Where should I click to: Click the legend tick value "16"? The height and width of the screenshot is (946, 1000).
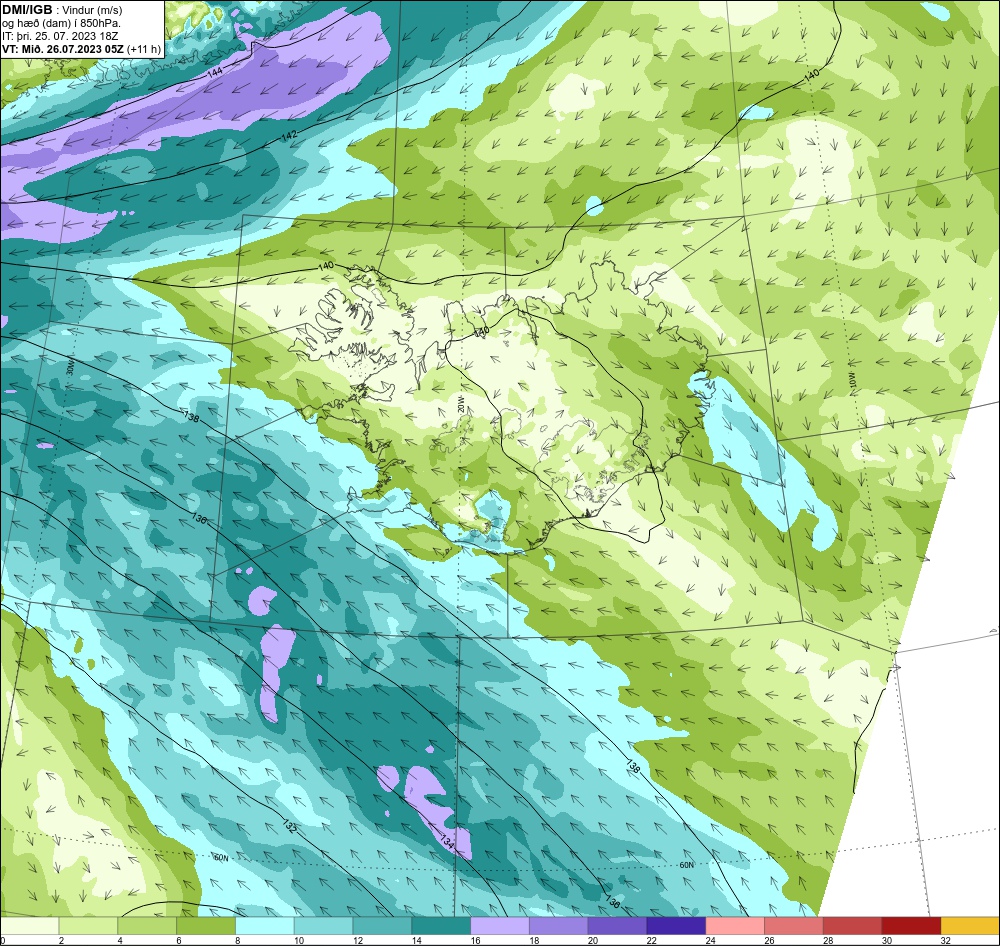476,940
